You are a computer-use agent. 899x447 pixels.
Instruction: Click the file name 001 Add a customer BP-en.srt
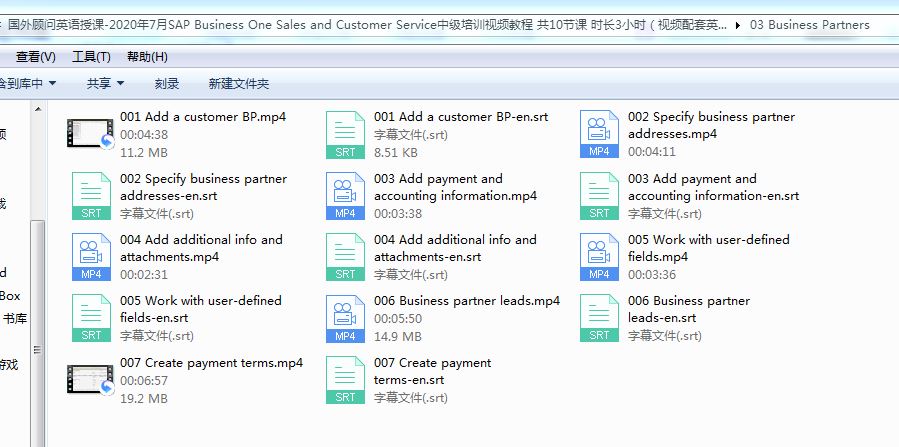(x=461, y=117)
